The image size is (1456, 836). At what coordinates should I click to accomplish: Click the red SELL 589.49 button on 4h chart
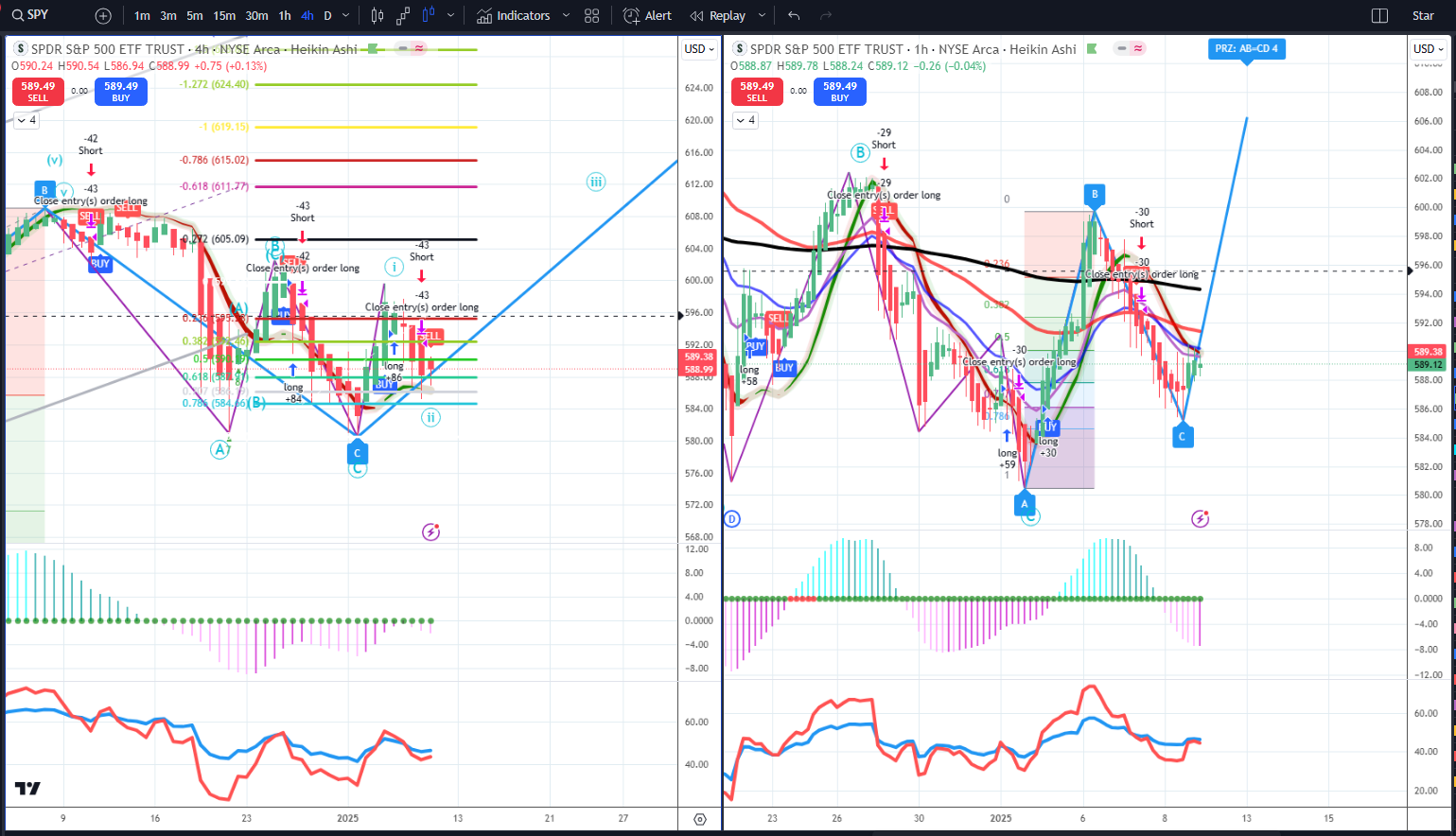(38, 91)
